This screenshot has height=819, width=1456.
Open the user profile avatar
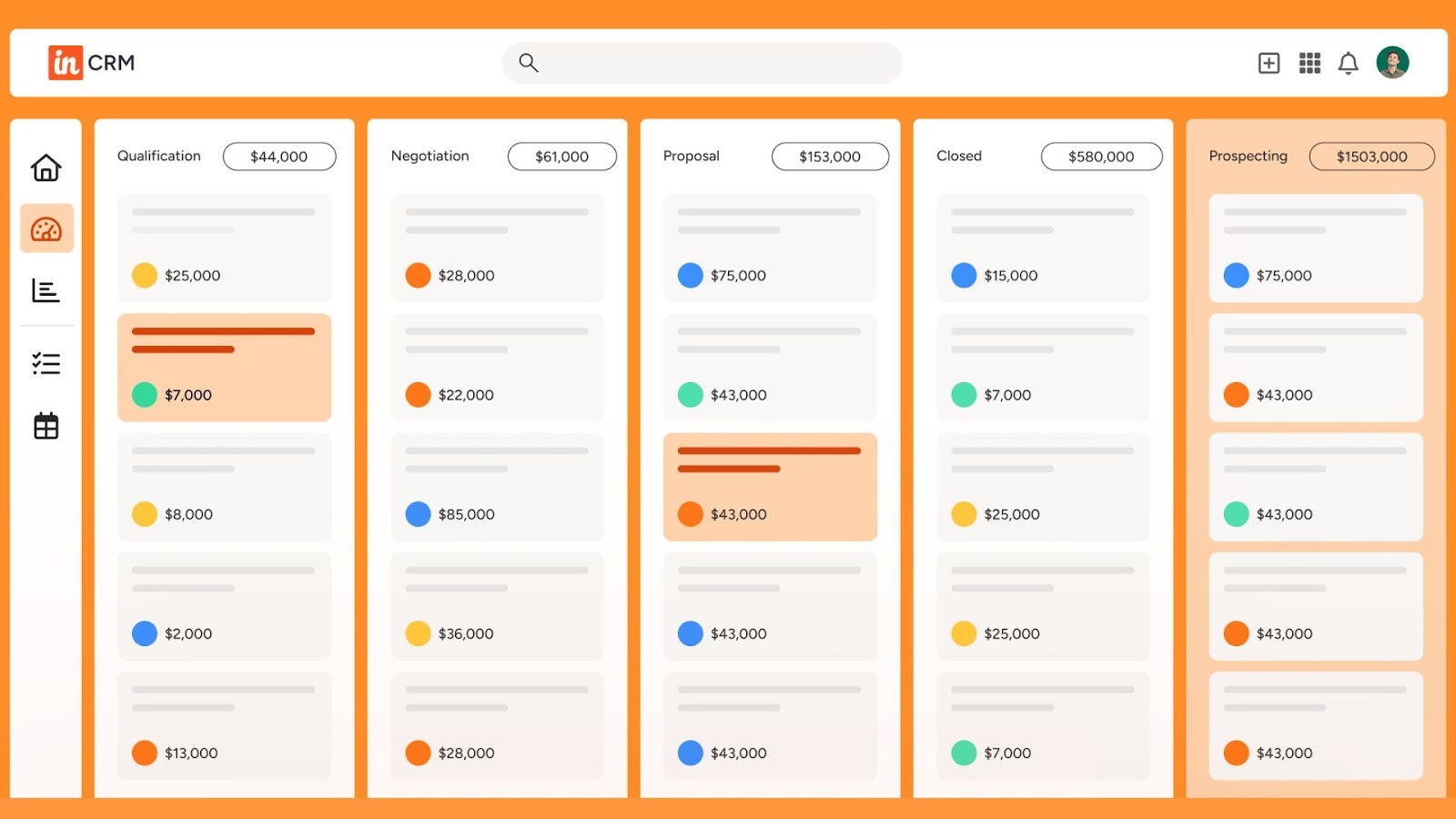coord(1393,63)
